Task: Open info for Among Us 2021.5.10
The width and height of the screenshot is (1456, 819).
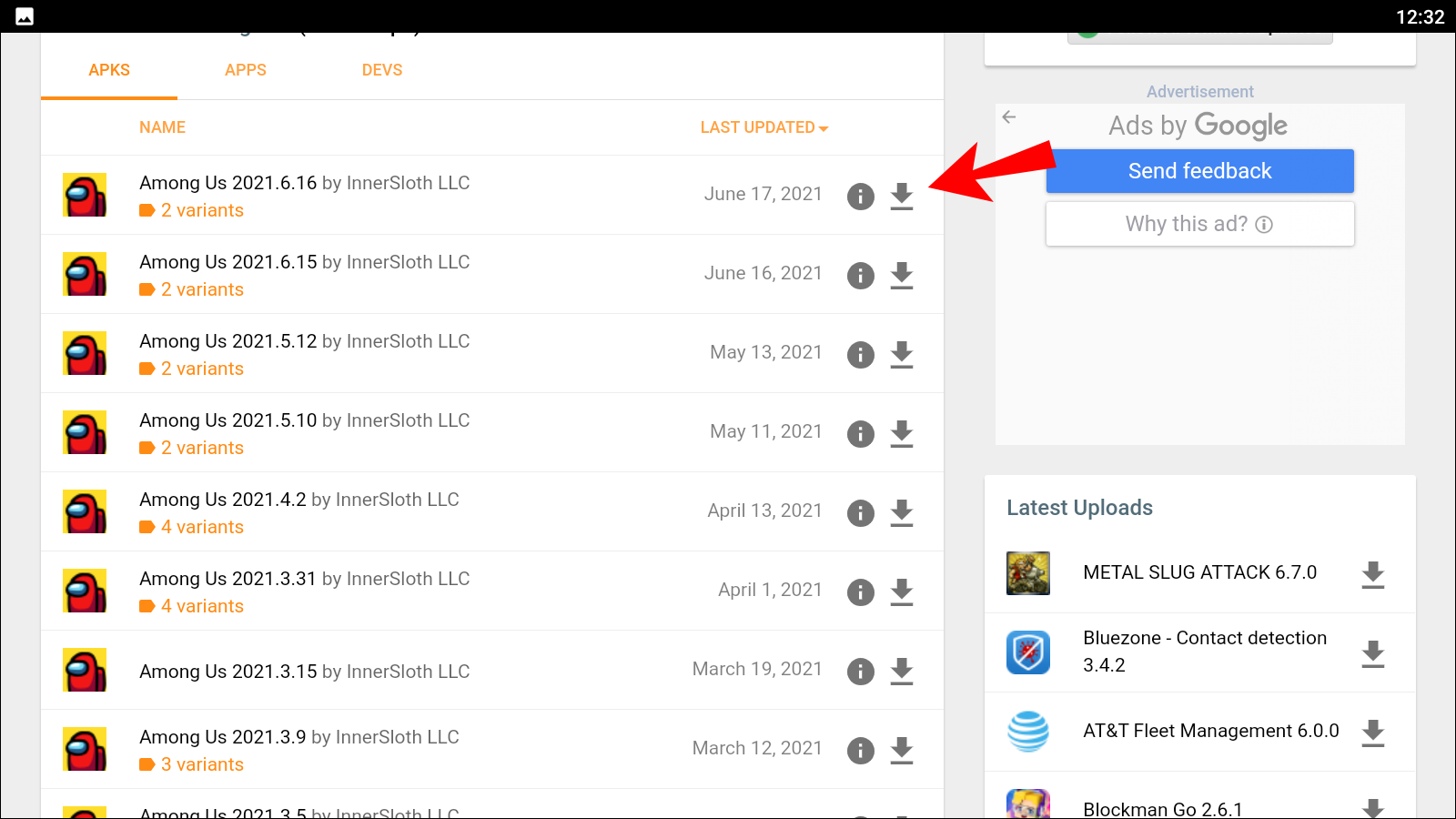Action: point(860,433)
